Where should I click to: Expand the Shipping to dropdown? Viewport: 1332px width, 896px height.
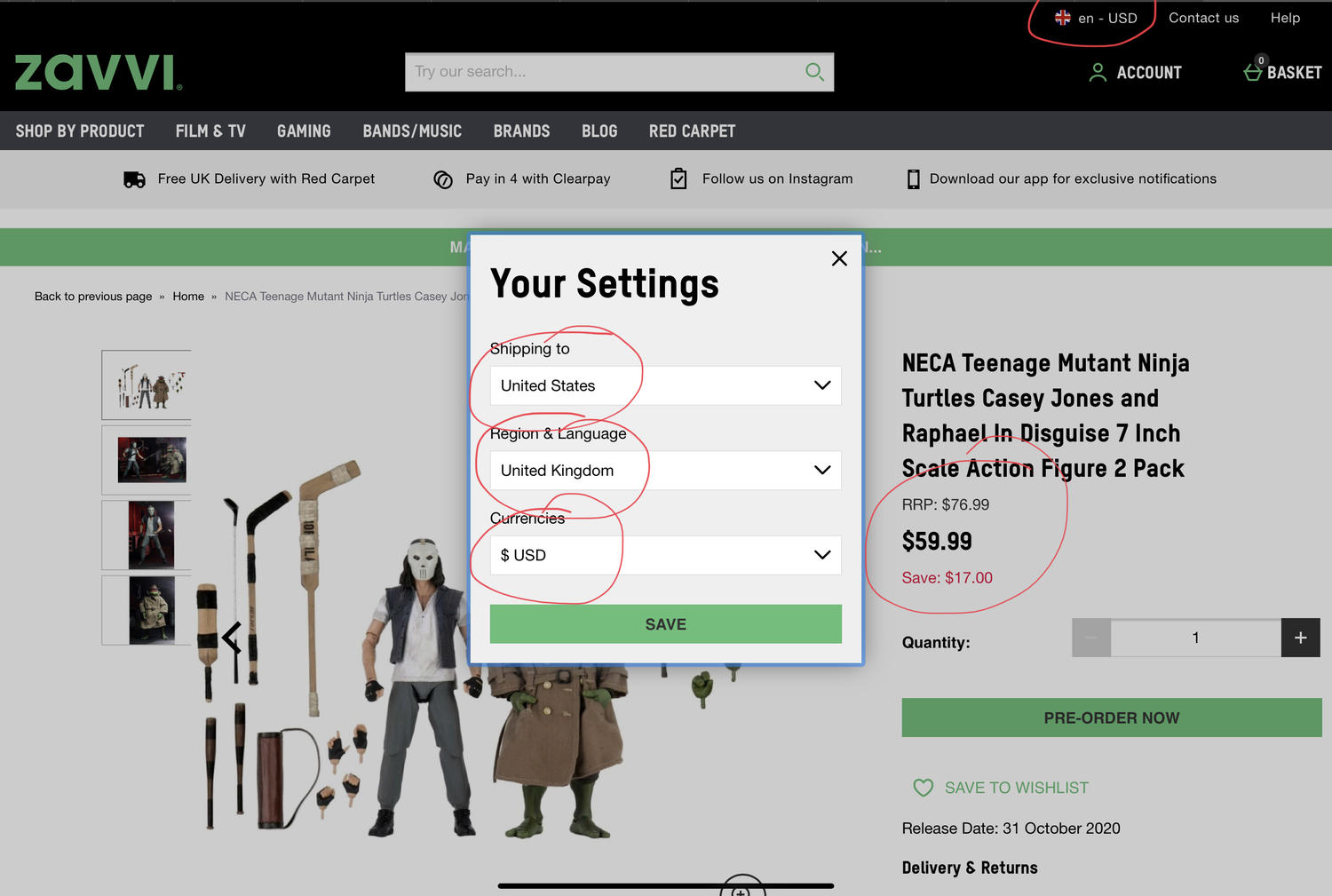point(665,385)
